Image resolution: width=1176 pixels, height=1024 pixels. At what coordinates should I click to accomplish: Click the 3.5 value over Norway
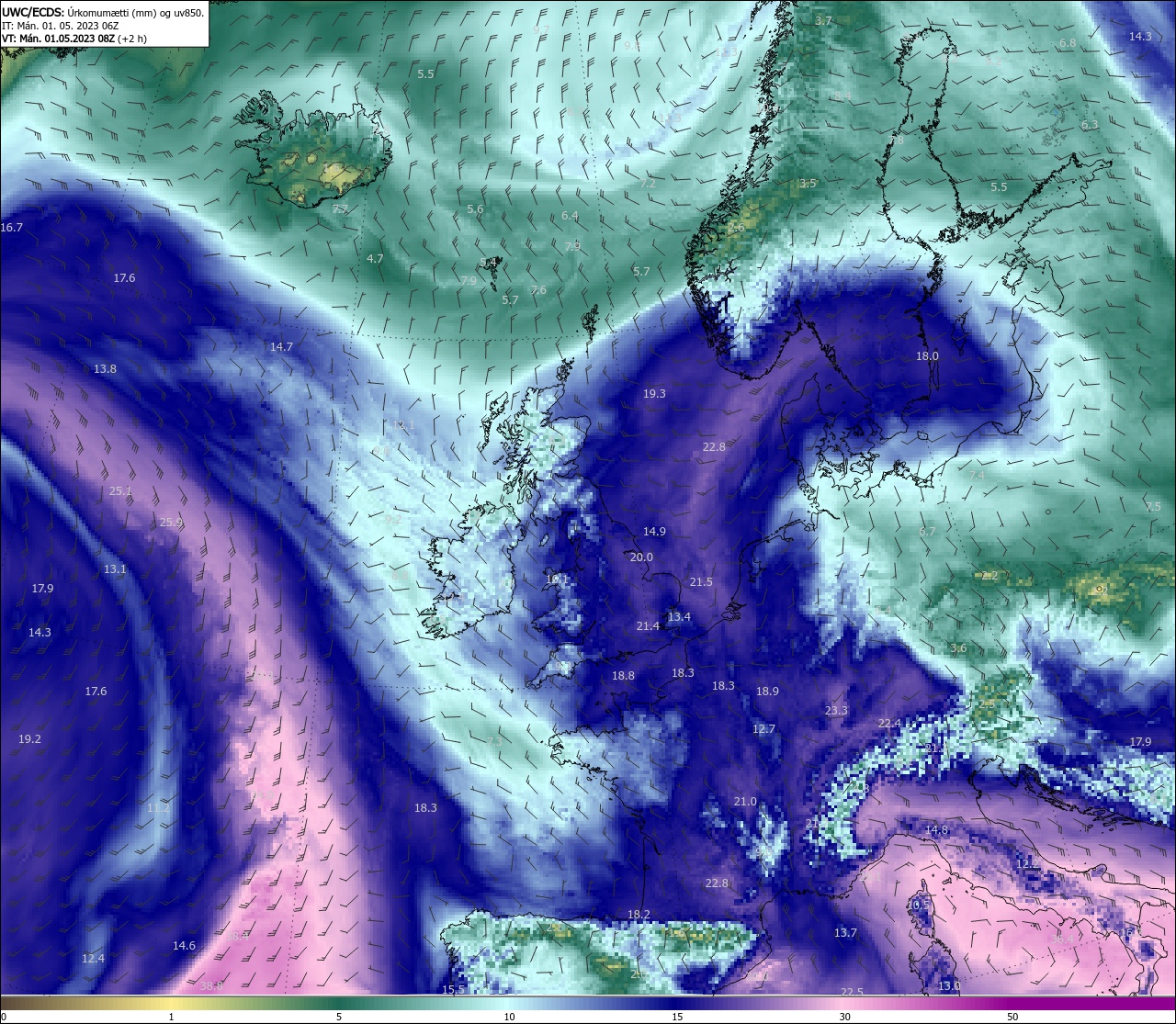click(x=808, y=183)
